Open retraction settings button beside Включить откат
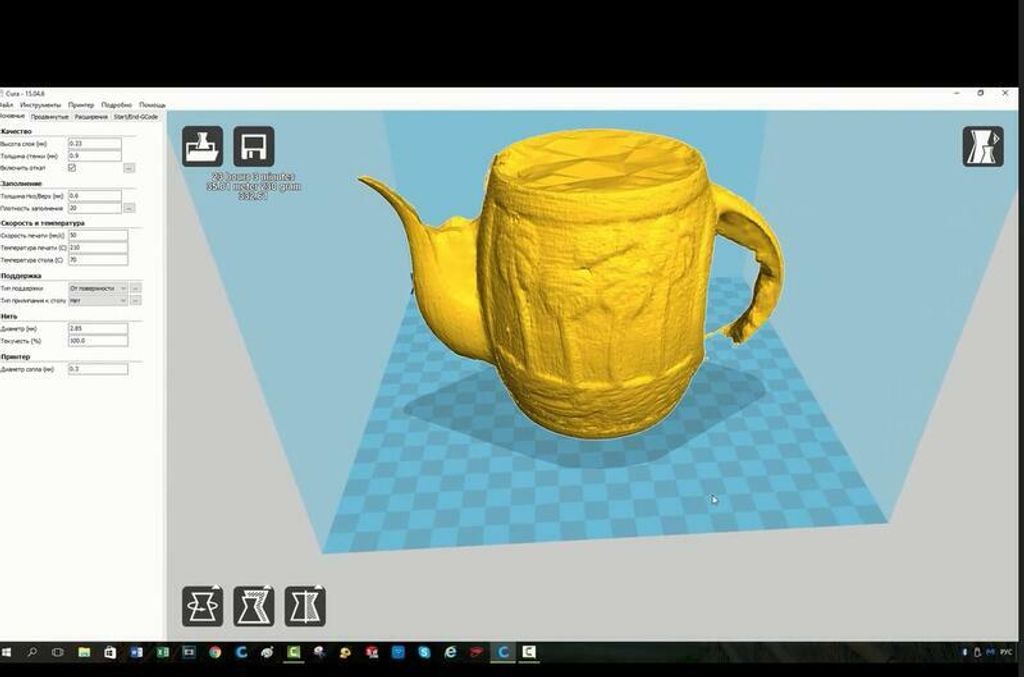The height and width of the screenshot is (677, 1024). pyautogui.click(x=129, y=168)
